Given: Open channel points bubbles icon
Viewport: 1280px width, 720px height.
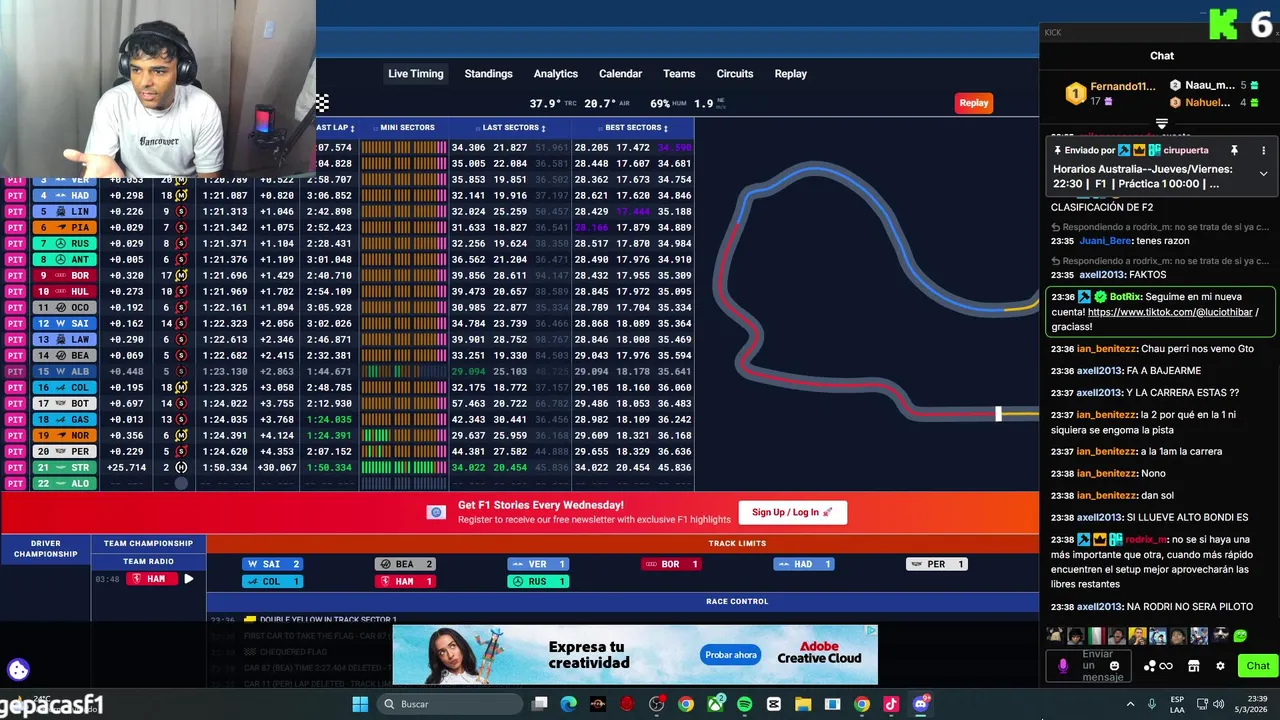Looking at the screenshot, I should pyautogui.click(x=1150, y=666).
